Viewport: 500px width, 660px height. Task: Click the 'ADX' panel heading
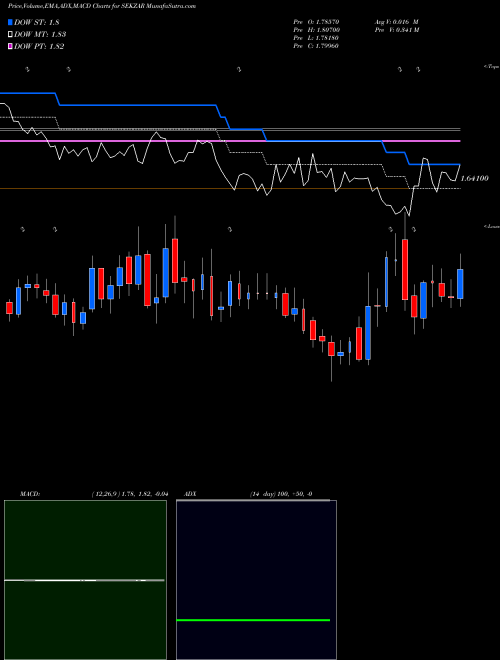tap(190, 494)
